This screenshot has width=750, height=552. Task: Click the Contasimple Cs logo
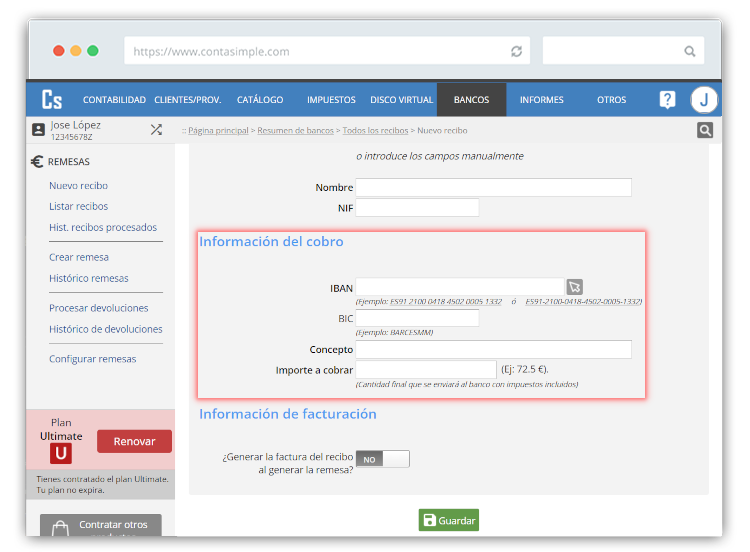(x=52, y=99)
